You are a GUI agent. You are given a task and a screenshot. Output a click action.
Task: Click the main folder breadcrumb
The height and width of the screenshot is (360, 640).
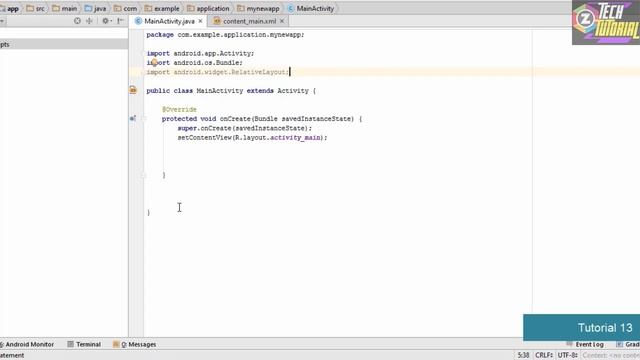pyautogui.click(x=64, y=8)
